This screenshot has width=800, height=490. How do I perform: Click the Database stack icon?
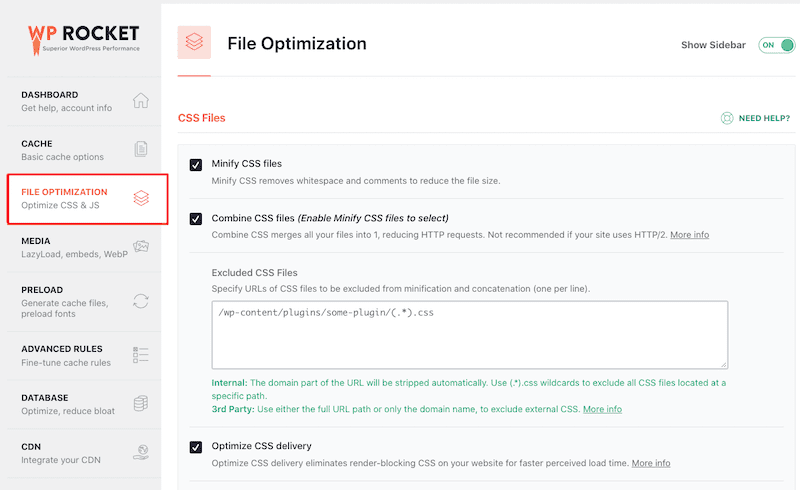[x=141, y=404]
